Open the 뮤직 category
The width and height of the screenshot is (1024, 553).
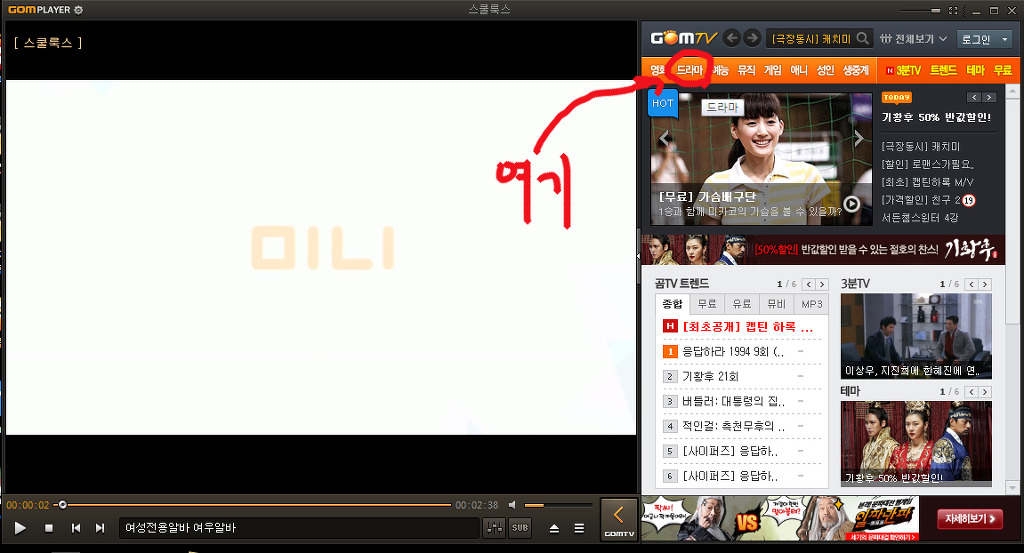[746, 71]
